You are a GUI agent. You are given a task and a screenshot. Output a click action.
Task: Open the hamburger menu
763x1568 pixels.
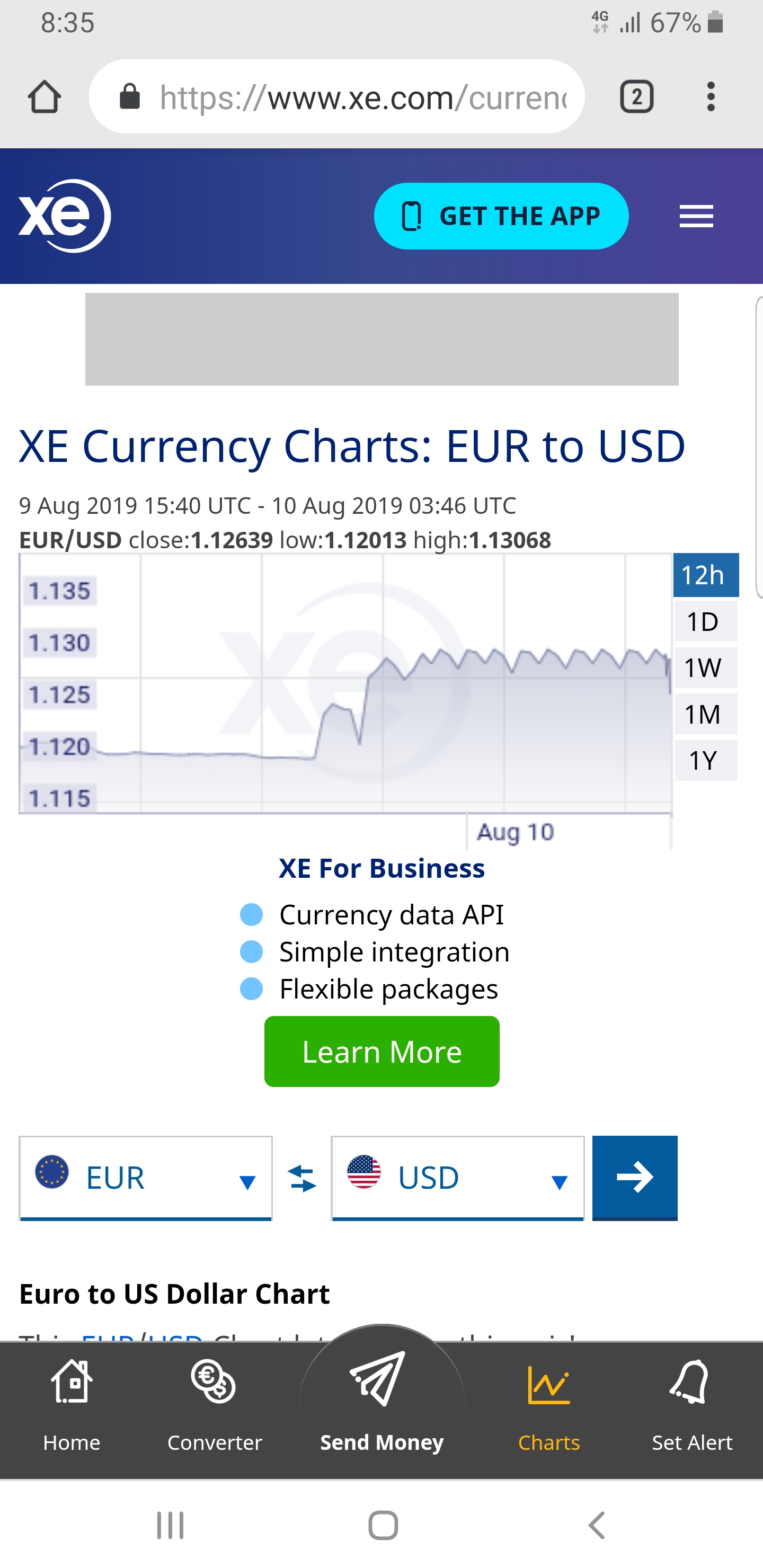click(x=696, y=216)
